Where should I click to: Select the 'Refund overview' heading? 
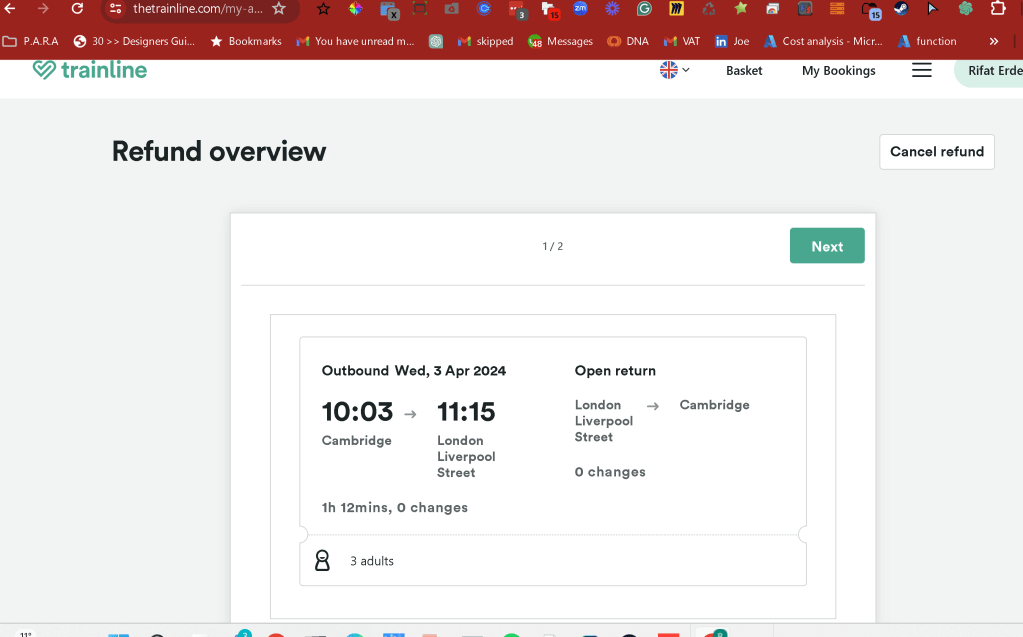(219, 151)
